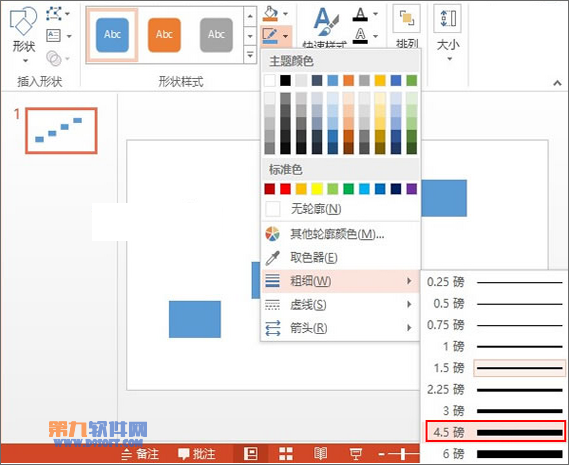The height and width of the screenshot is (465, 569).
Task: Select slide 1 thumbnail
Action: tap(61, 131)
